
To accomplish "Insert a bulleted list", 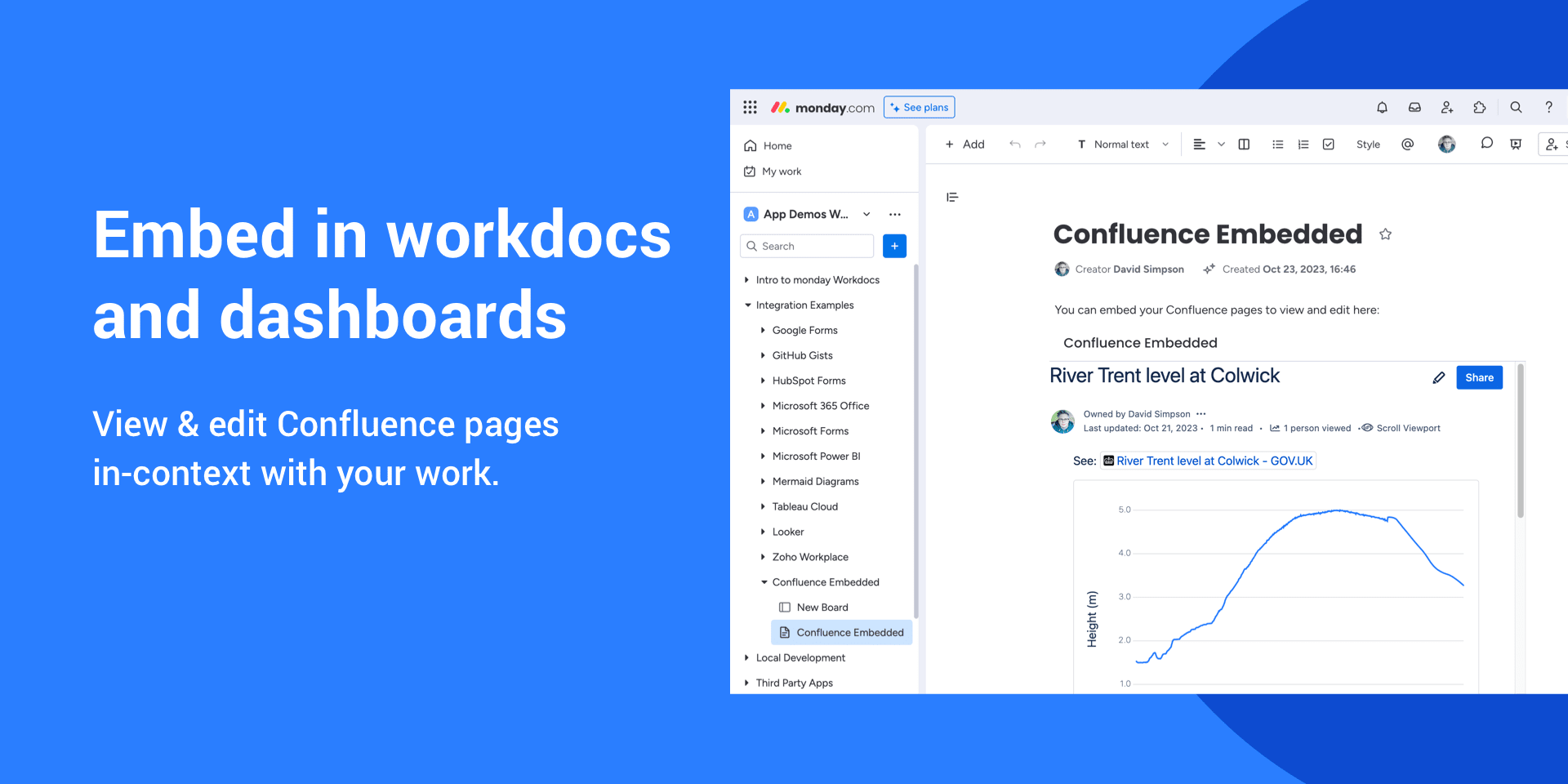I will pyautogui.click(x=1278, y=145).
